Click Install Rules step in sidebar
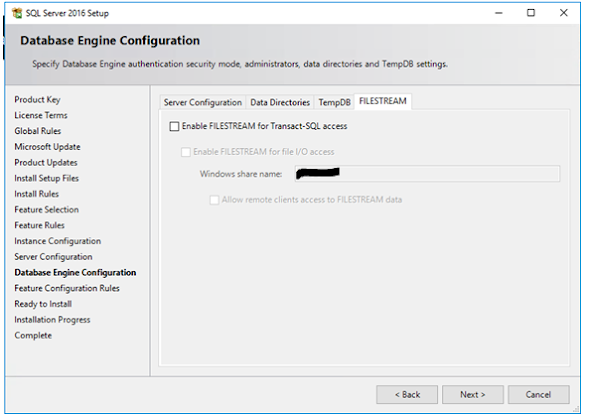Screen dimensions: 590x415 coord(36,194)
